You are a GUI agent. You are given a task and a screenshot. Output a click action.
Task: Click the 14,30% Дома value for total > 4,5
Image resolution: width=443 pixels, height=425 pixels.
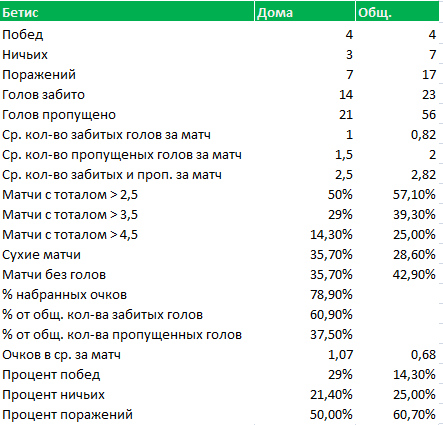tap(305, 234)
